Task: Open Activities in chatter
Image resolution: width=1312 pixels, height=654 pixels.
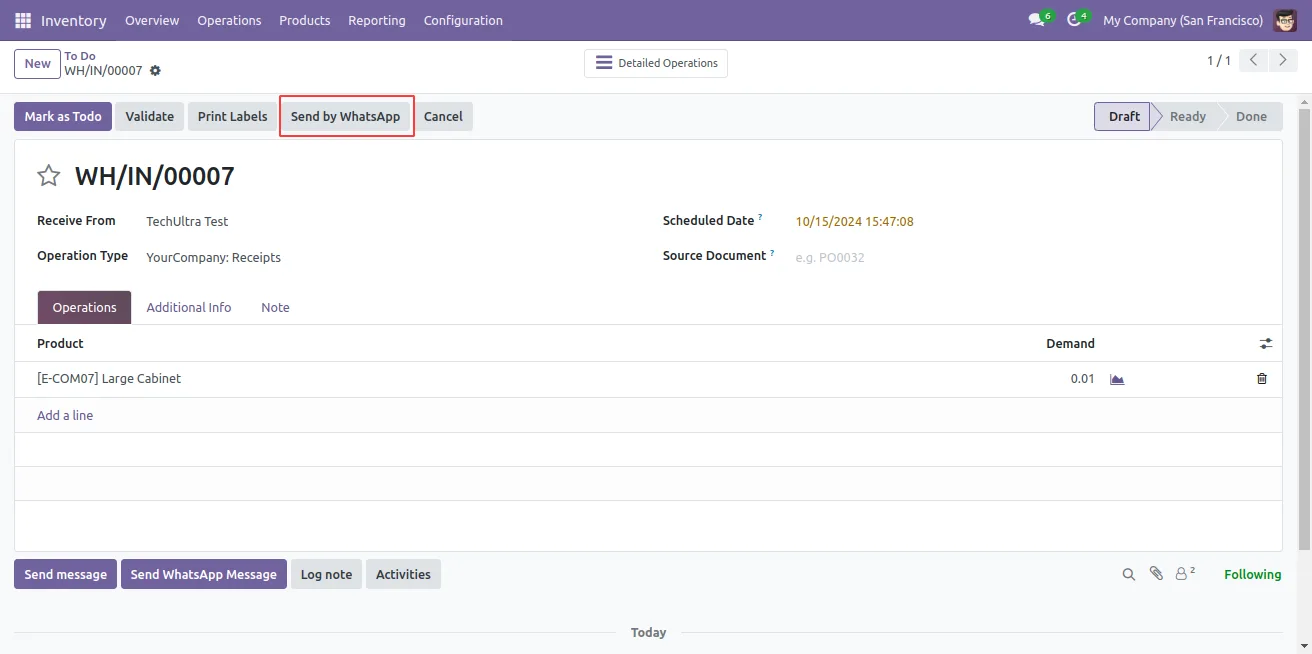Action: (x=403, y=574)
